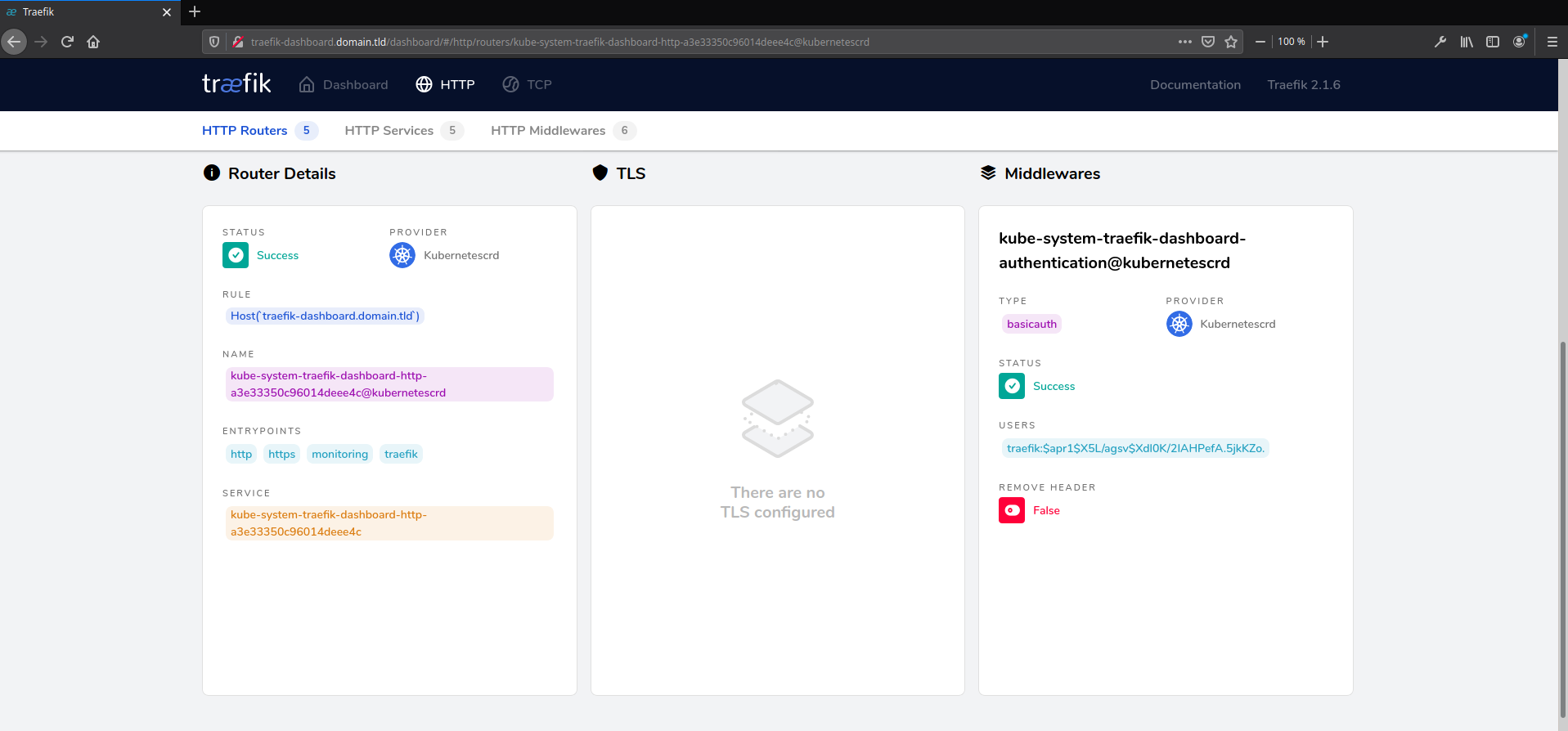Open the kube-system-traefik-dashboard-authentication middleware title

tap(1122, 250)
